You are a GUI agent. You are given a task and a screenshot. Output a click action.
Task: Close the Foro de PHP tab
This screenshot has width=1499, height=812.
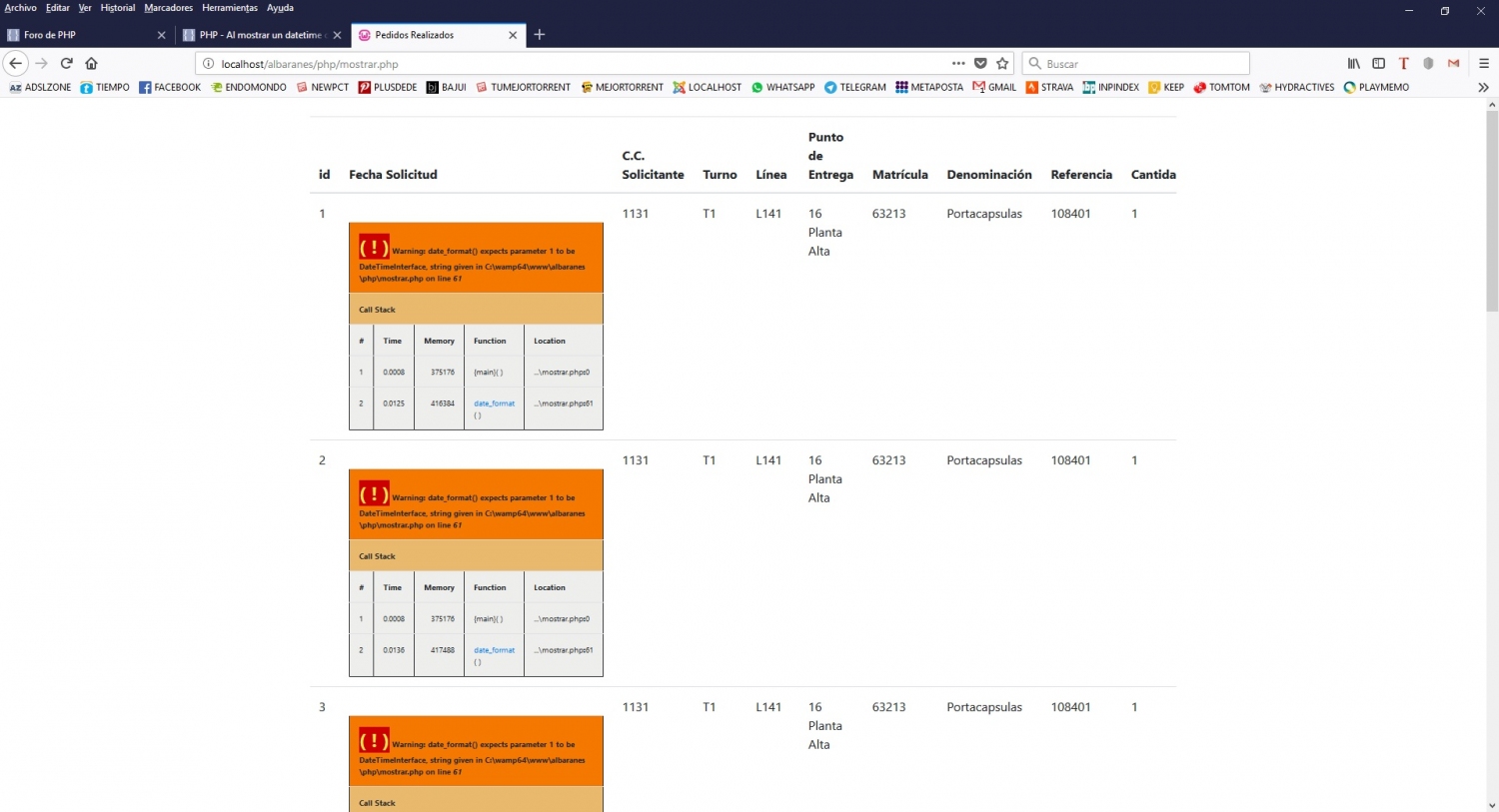point(162,35)
